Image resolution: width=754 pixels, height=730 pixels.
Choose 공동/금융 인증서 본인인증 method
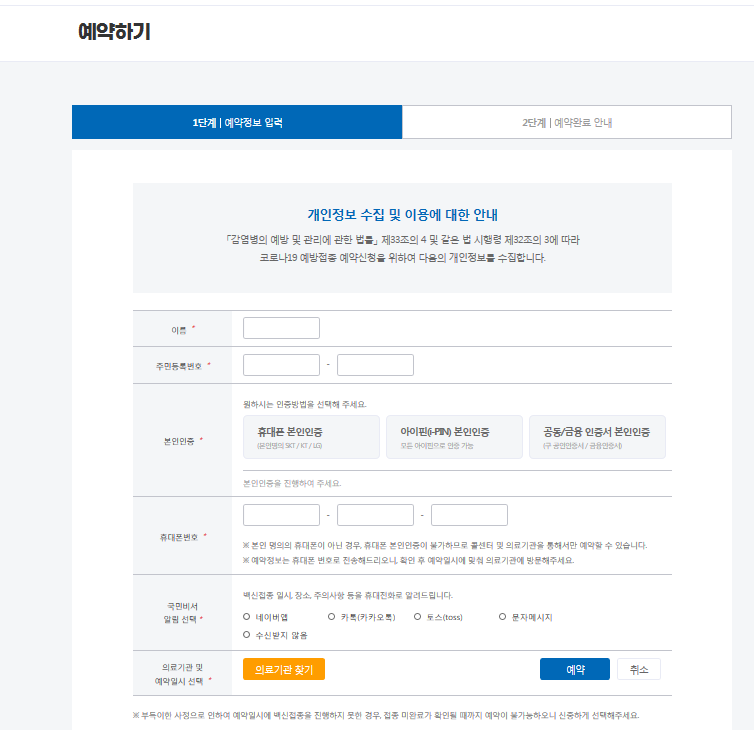(597, 437)
